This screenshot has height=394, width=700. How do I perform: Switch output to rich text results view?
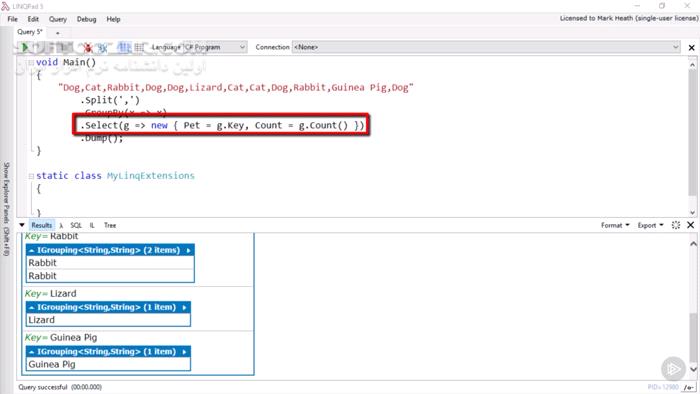pyautogui.click(x=124, y=47)
